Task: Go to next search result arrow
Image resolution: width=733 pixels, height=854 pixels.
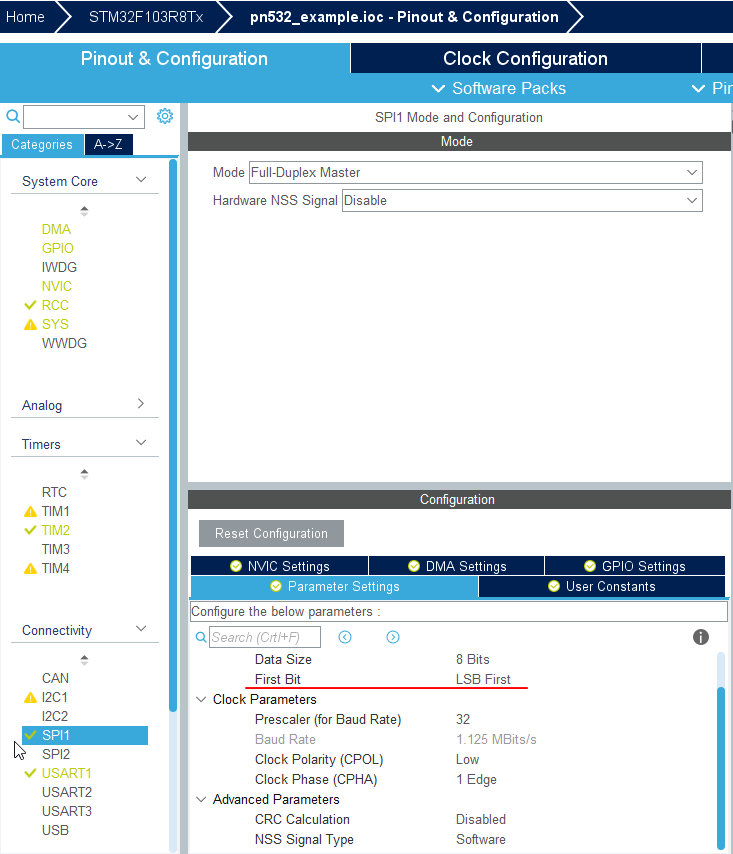Action: (x=393, y=637)
